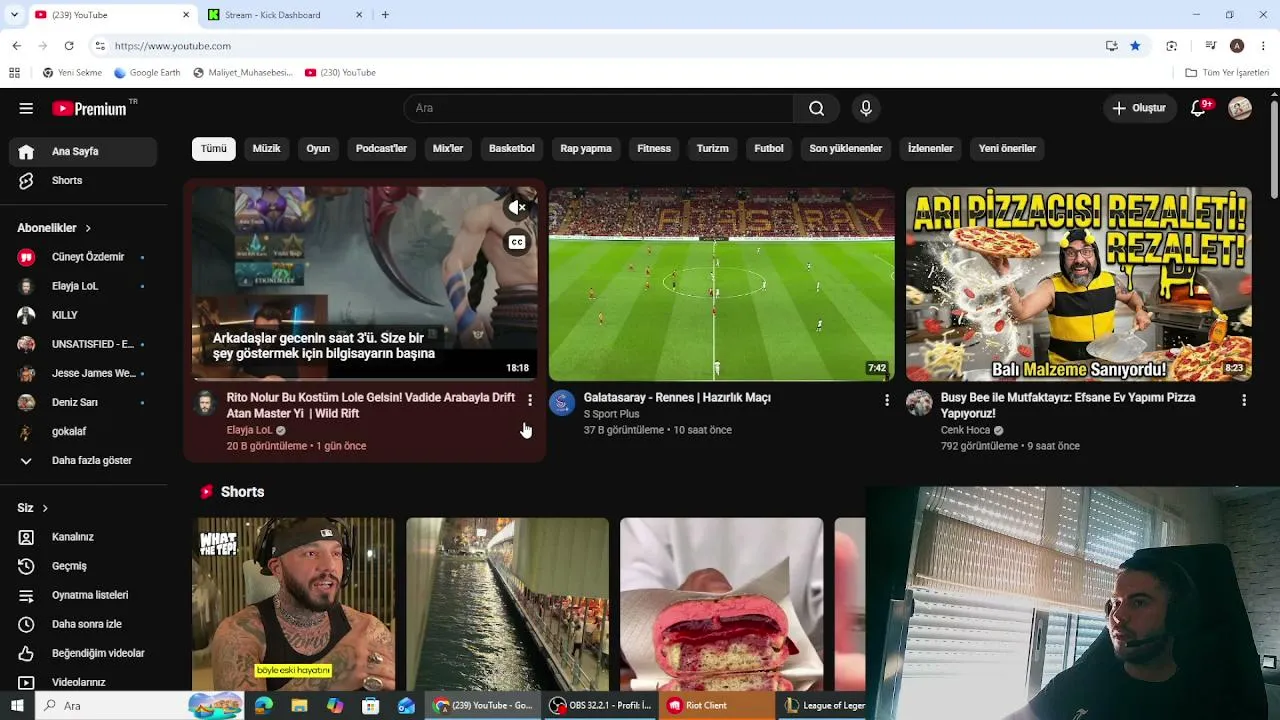Open the YouTube guide hamburger menu
The width and height of the screenshot is (1280, 720).
tap(26, 108)
